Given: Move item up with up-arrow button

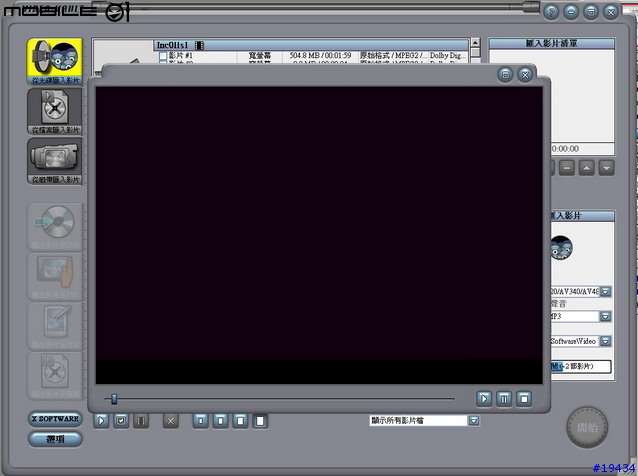Looking at the screenshot, I should coord(587,168).
